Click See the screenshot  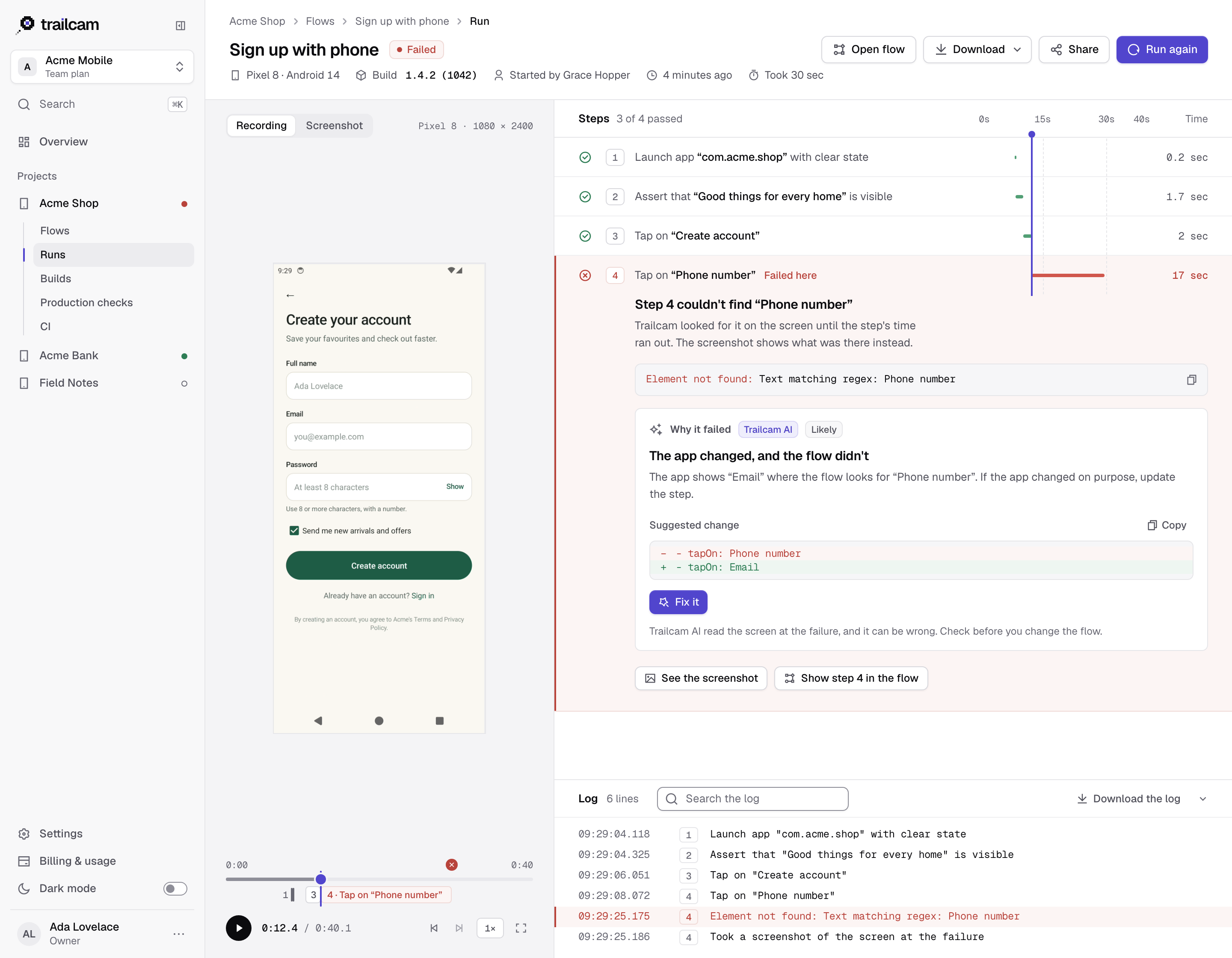coord(701,678)
